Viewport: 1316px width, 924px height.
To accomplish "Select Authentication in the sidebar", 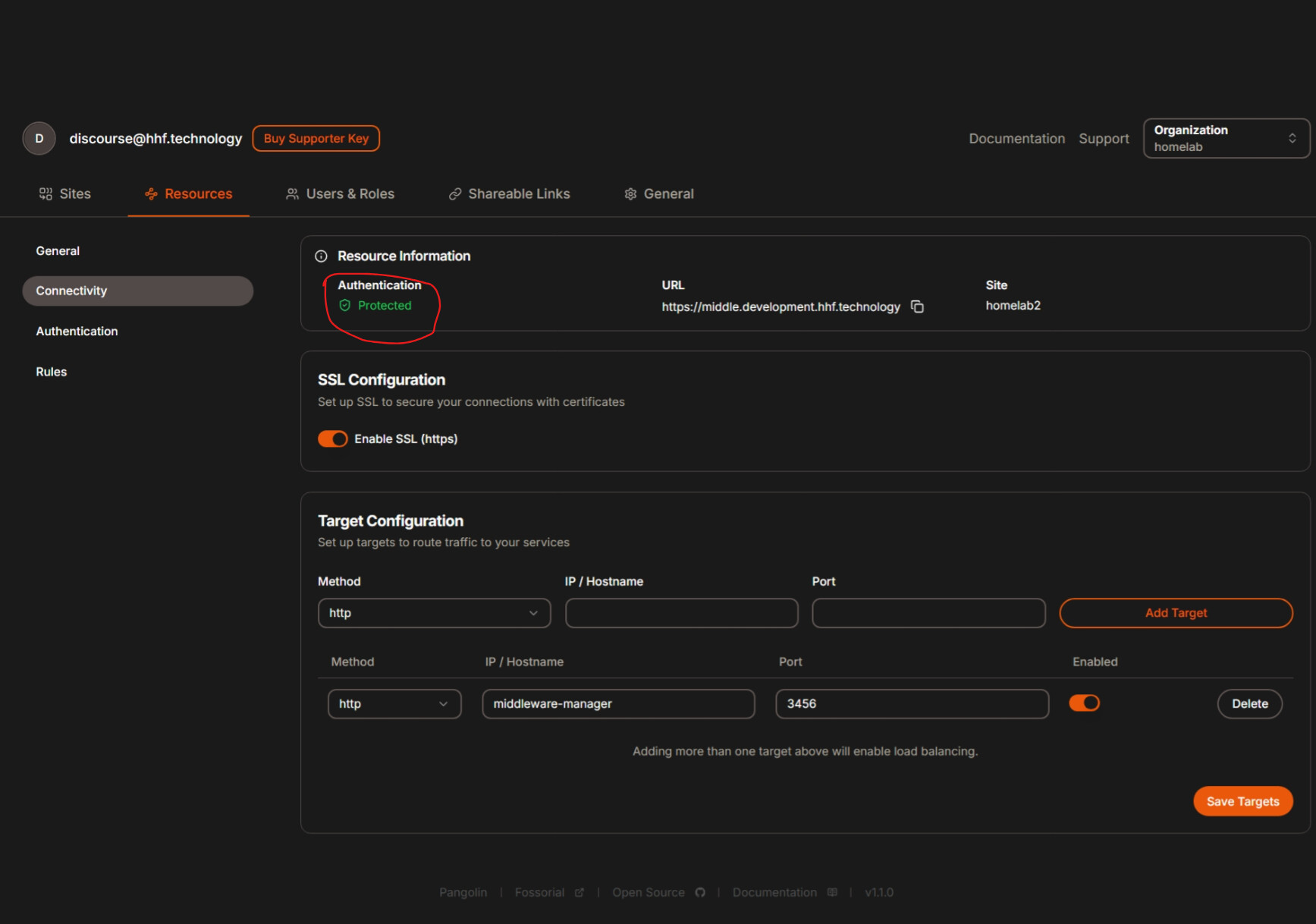I will [x=77, y=332].
